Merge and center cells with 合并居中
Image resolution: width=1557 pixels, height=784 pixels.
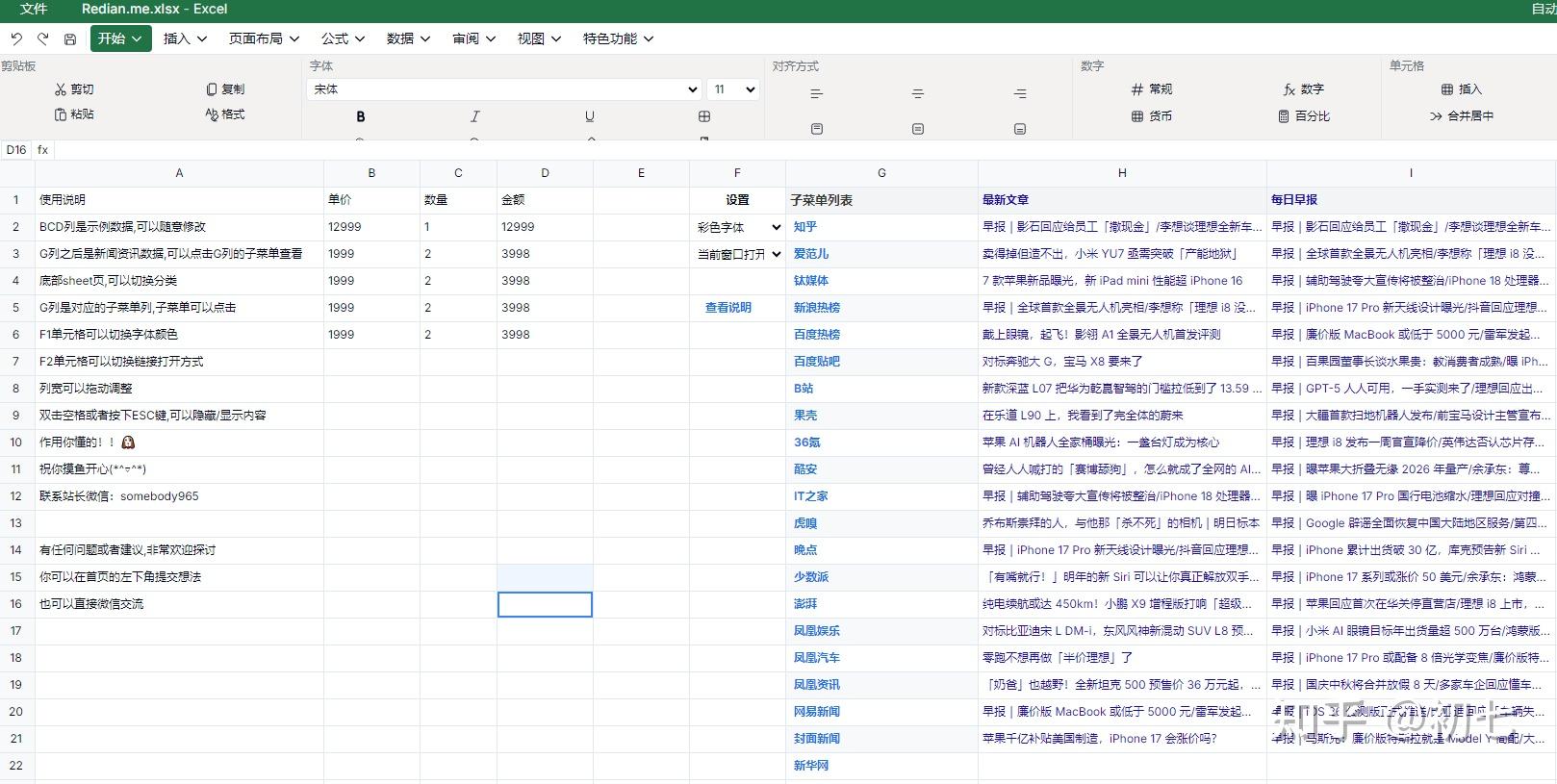[x=1461, y=116]
